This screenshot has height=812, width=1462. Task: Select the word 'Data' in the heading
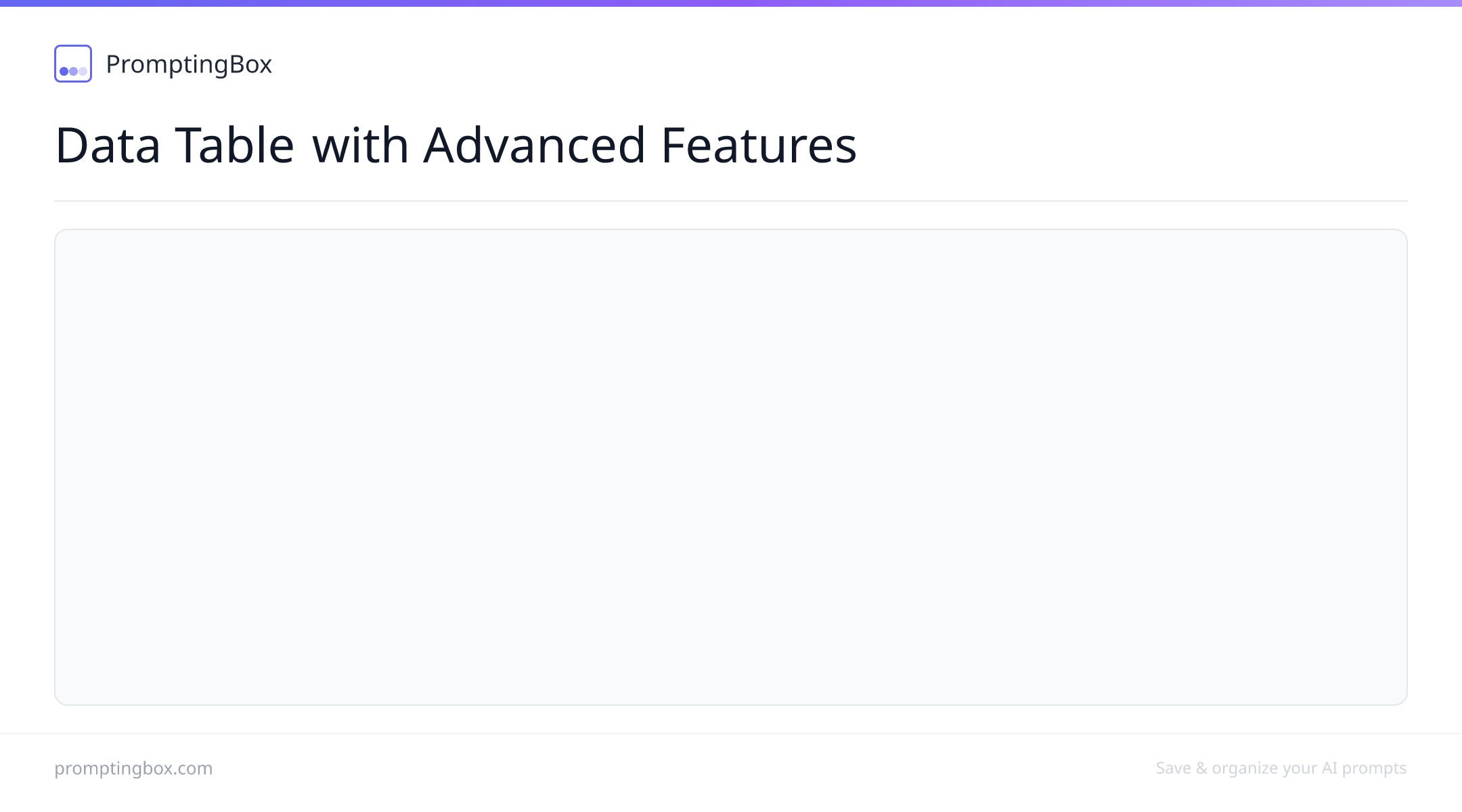tap(108, 145)
